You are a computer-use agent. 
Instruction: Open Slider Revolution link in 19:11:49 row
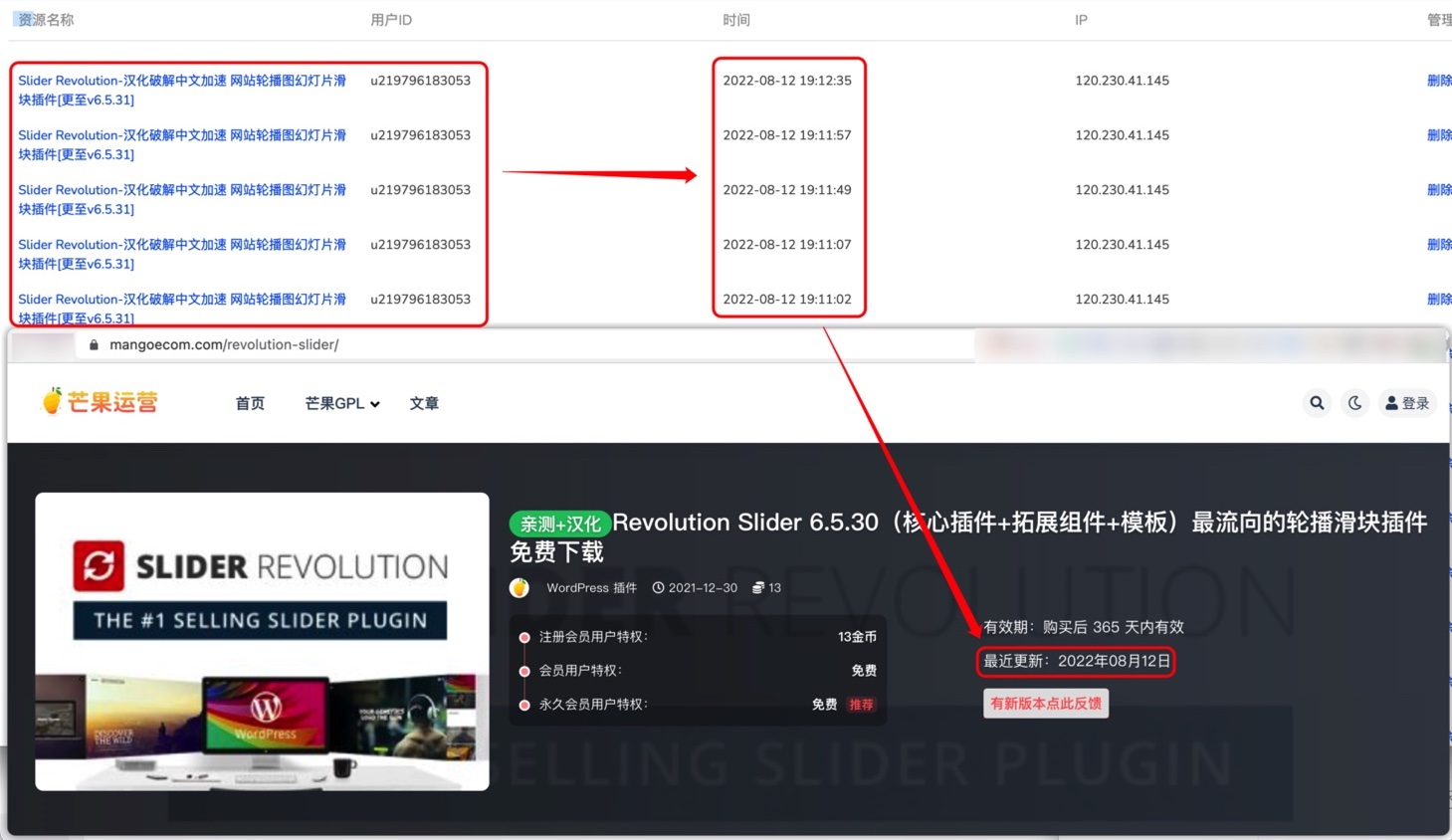click(x=182, y=199)
